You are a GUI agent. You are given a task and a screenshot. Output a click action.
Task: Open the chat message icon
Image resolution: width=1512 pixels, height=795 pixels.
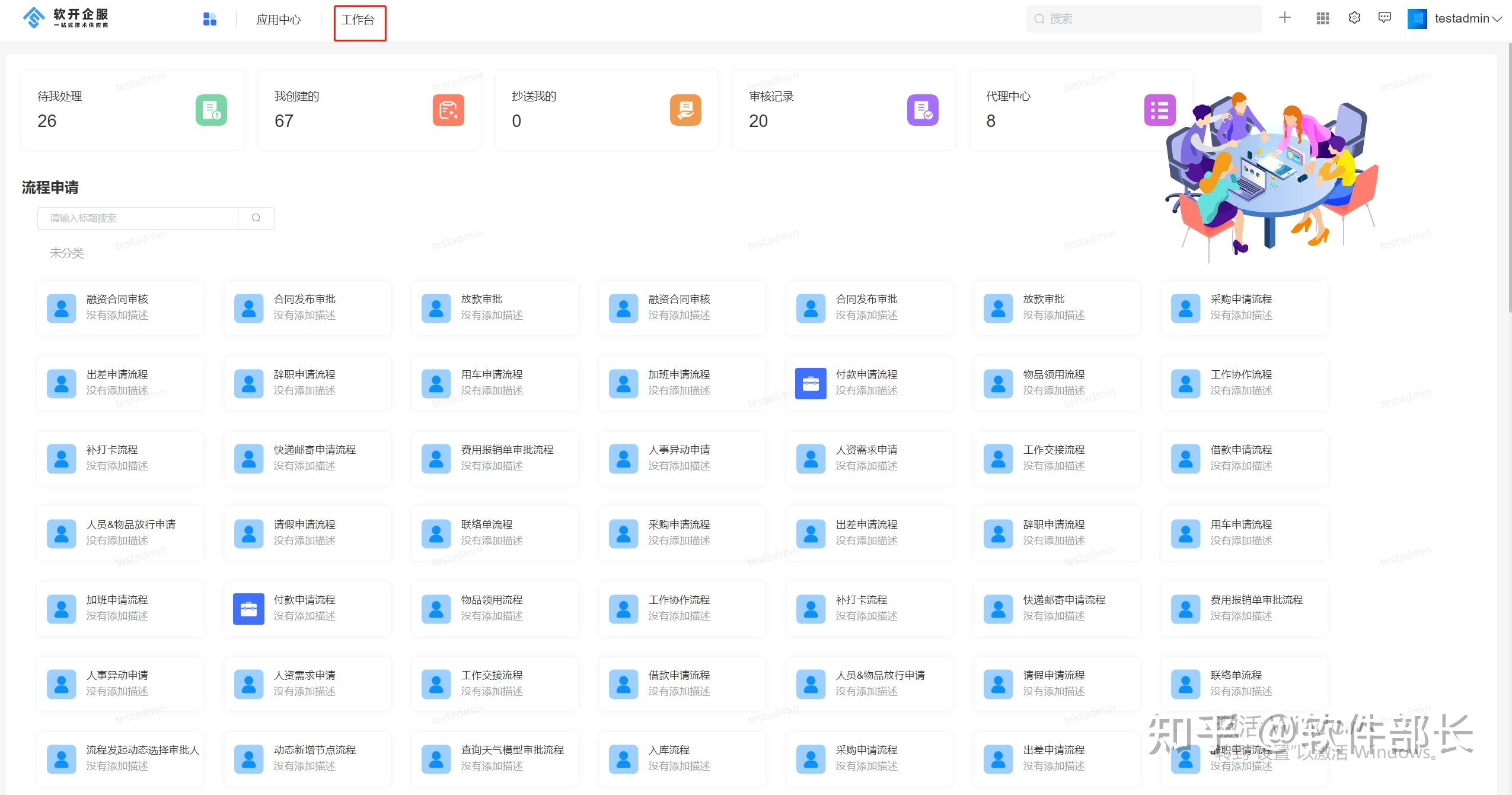pos(1385,18)
